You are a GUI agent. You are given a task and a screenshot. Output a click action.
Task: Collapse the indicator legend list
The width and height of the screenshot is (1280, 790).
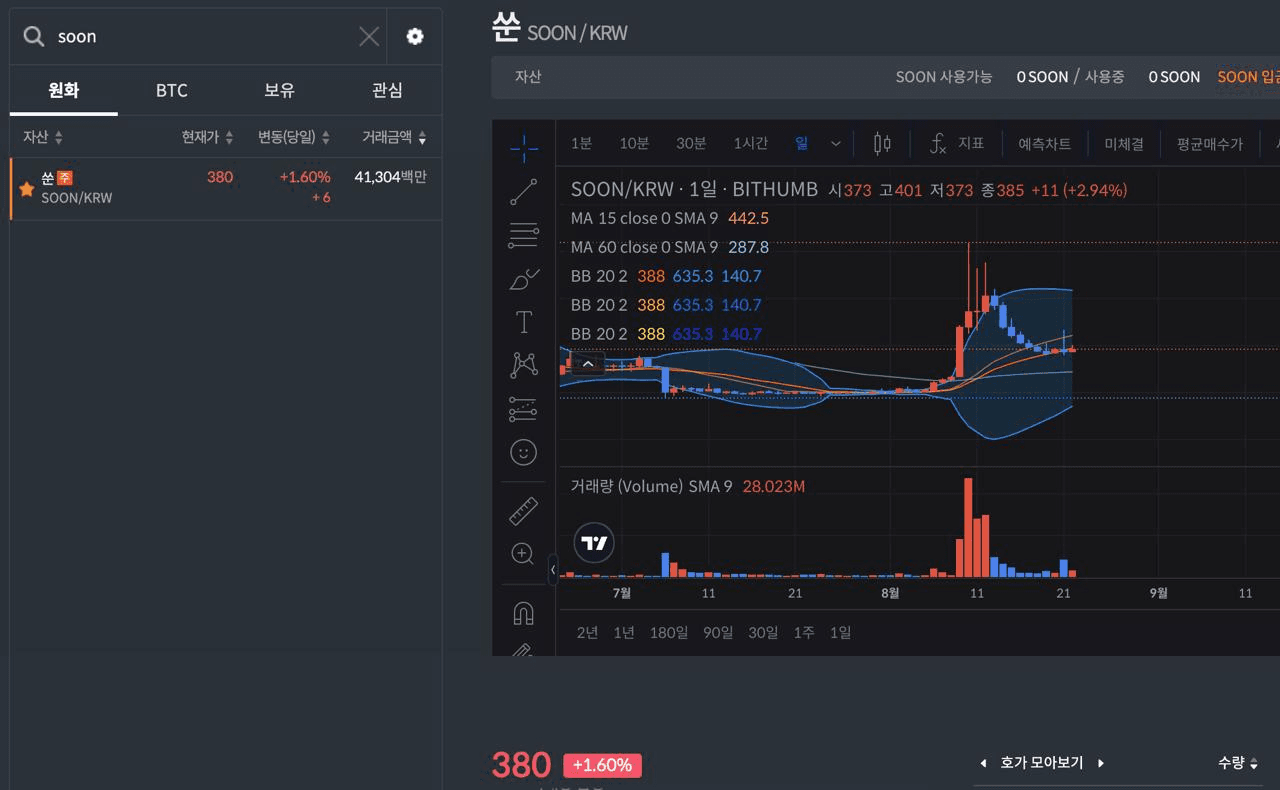click(x=588, y=364)
